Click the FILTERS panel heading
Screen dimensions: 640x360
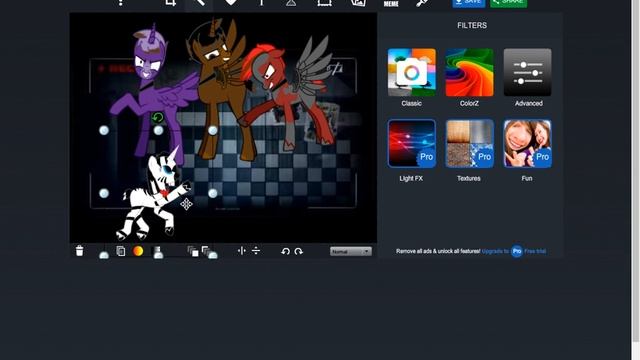coord(472,25)
